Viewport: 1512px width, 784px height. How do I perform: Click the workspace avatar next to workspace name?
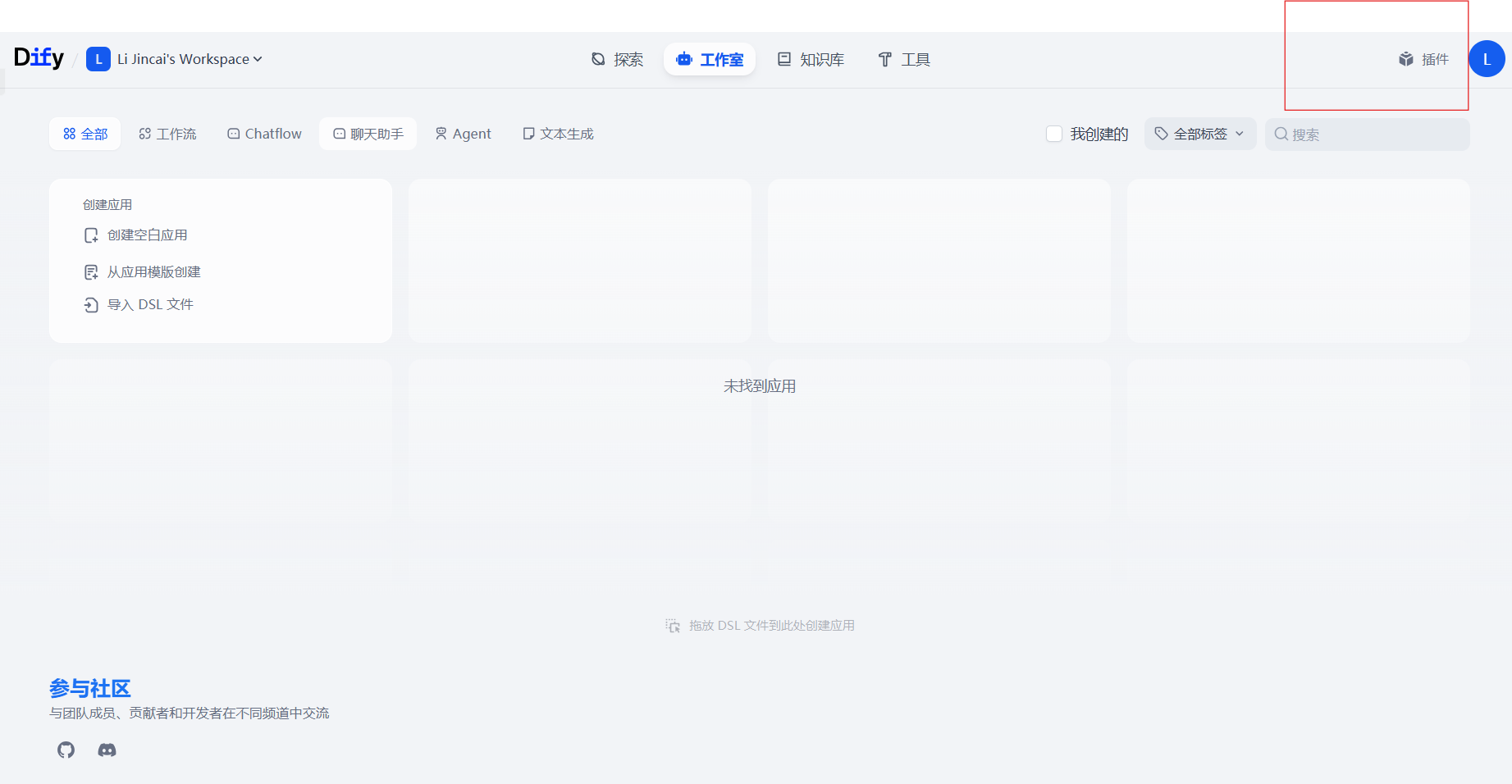[x=98, y=58]
